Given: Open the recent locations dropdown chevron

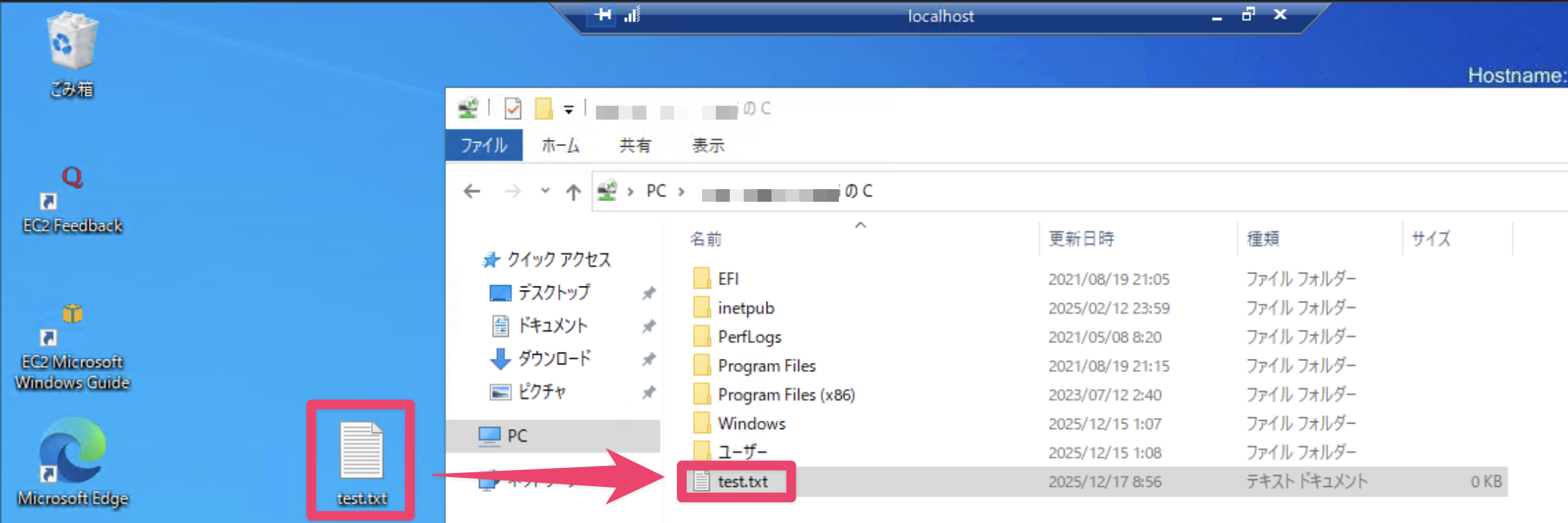Looking at the screenshot, I should [545, 191].
